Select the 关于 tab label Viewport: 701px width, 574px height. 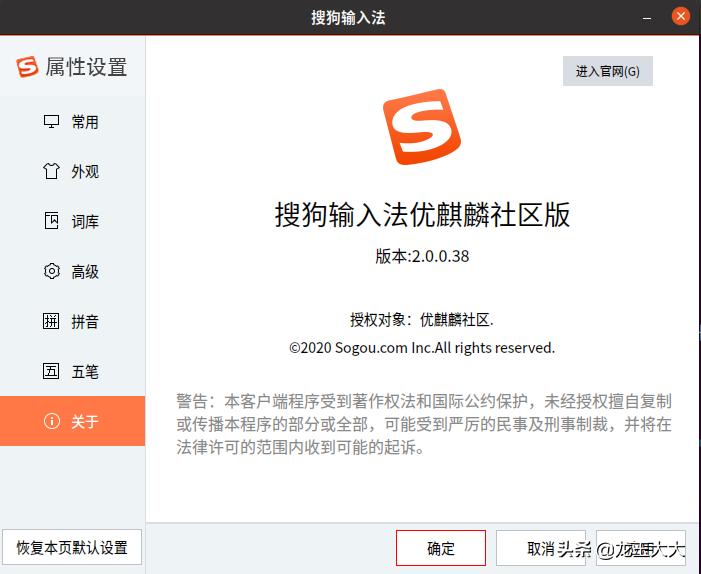[85, 422]
